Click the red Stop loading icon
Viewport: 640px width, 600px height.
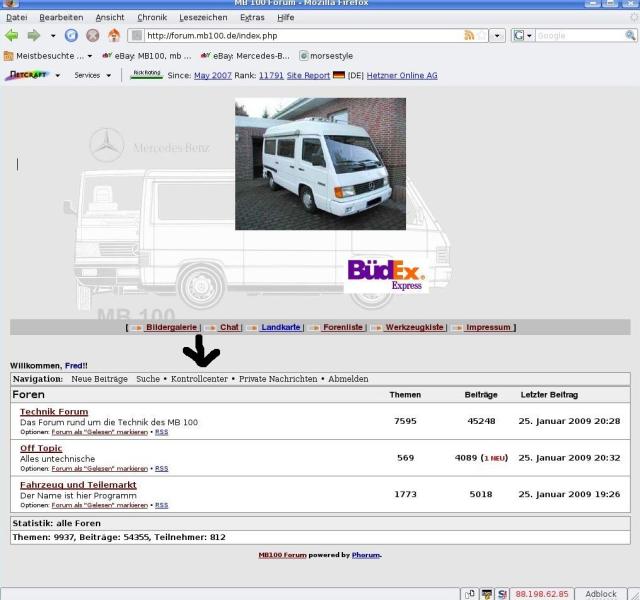click(x=93, y=36)
